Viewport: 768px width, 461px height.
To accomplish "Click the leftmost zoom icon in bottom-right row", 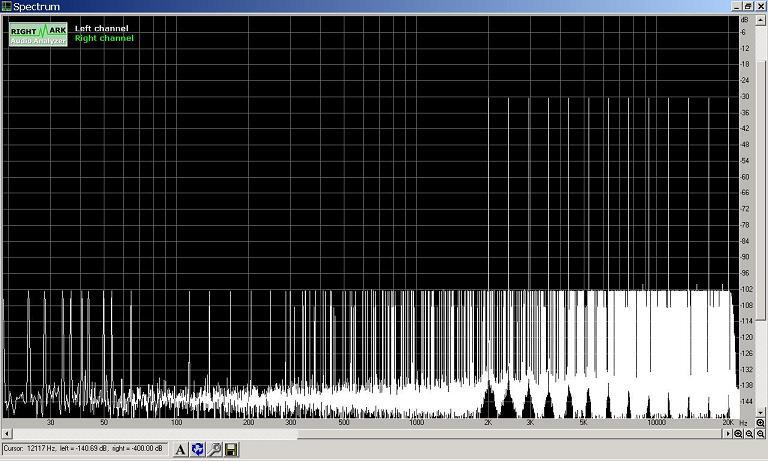I will pos(738,434).
